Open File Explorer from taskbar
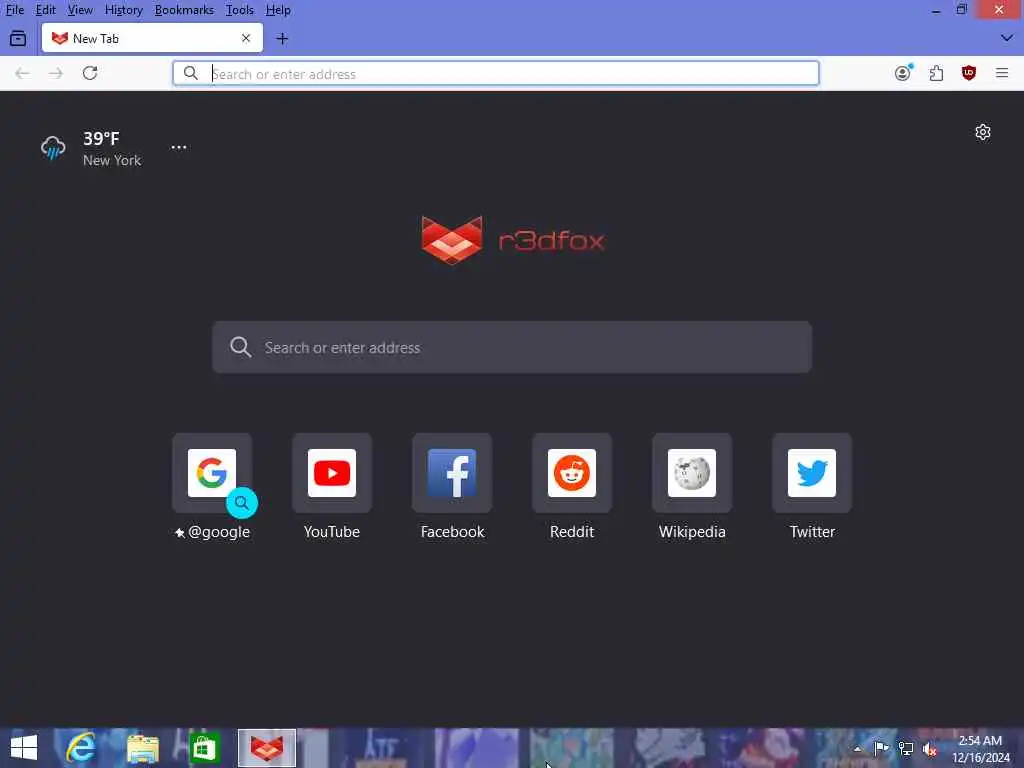 click(x=142, y=748)
